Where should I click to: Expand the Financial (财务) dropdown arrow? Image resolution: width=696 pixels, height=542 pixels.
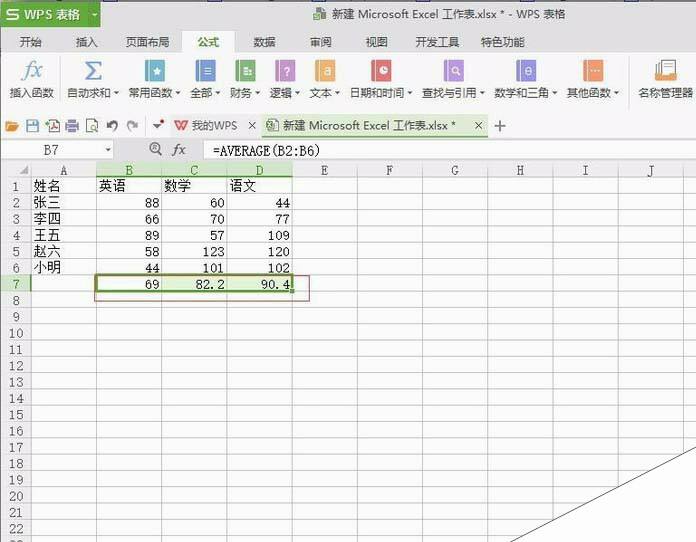click(257, 93)
